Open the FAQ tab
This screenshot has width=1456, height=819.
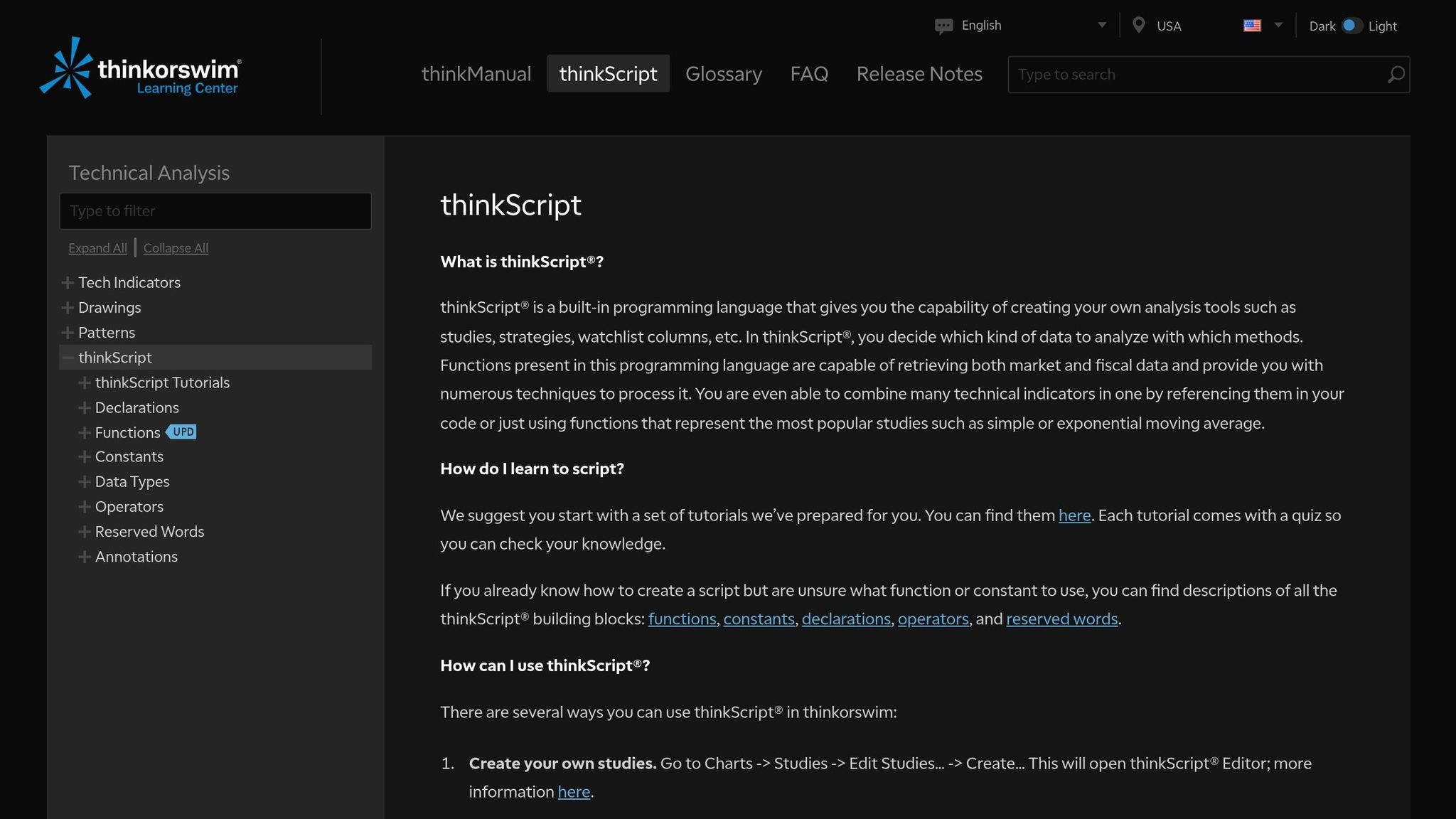click(809, 74)
